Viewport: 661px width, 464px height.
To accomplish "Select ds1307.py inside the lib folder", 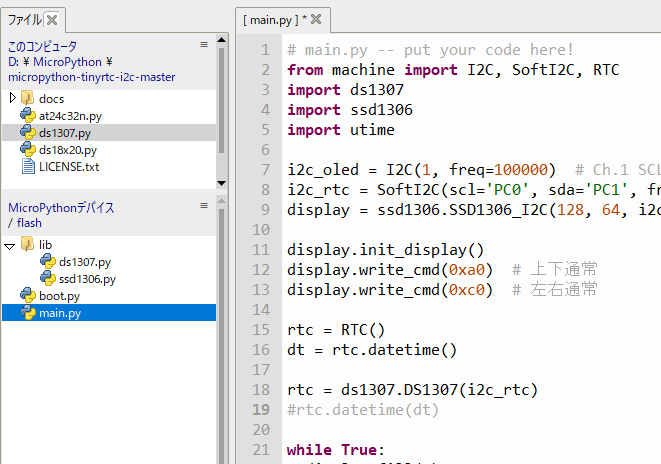I will [85, 262].
